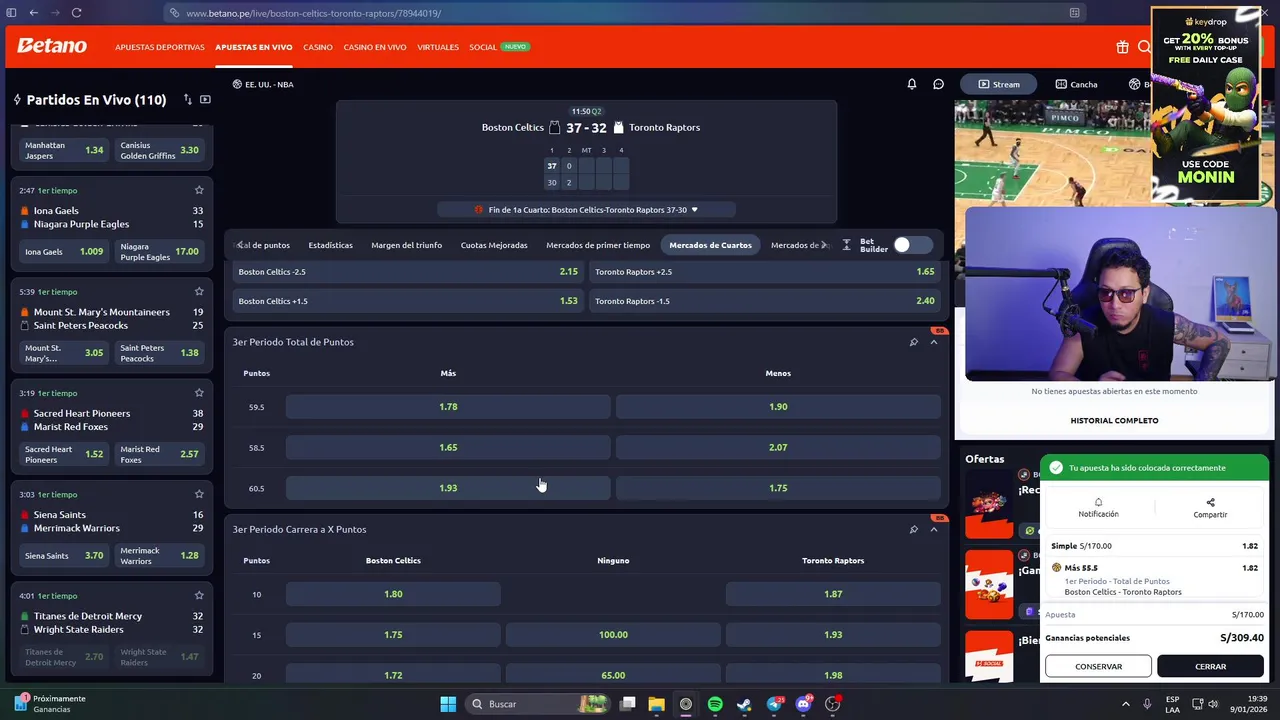Click the browser reload icon
Screen dimensions: 1280x720
coord(76,13)
